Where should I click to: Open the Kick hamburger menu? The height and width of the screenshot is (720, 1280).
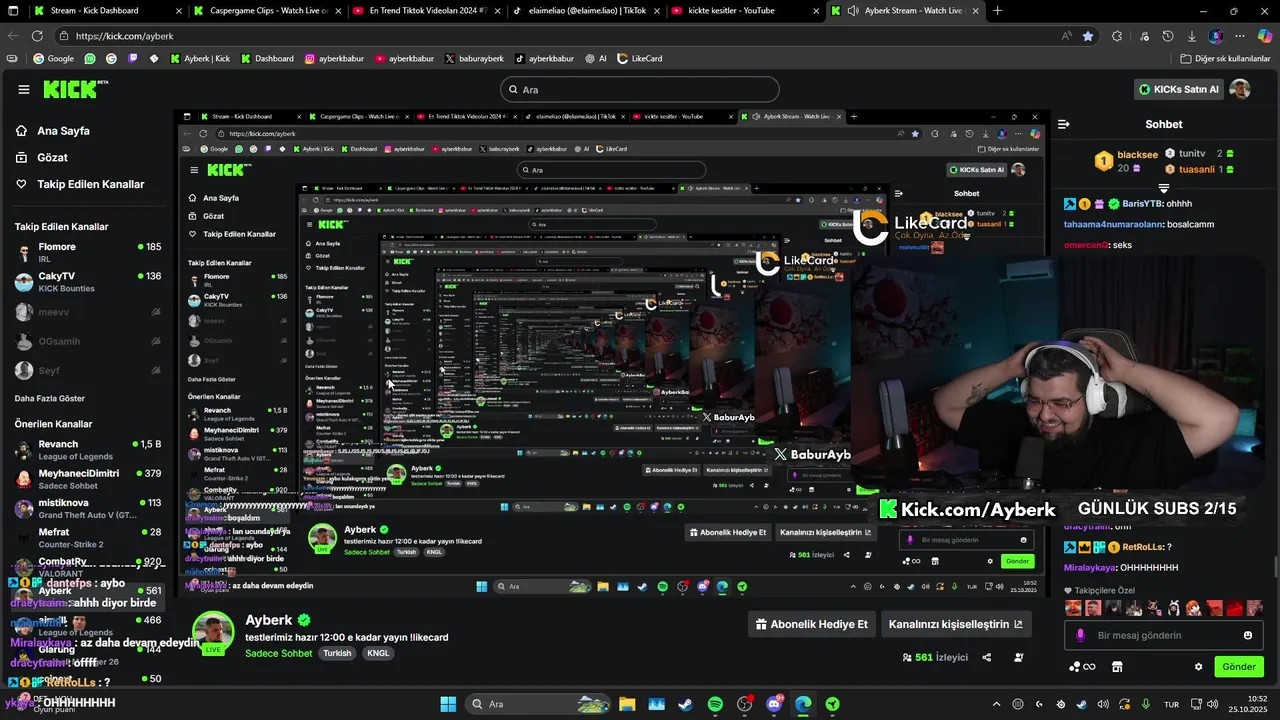(x=24, y=89)
